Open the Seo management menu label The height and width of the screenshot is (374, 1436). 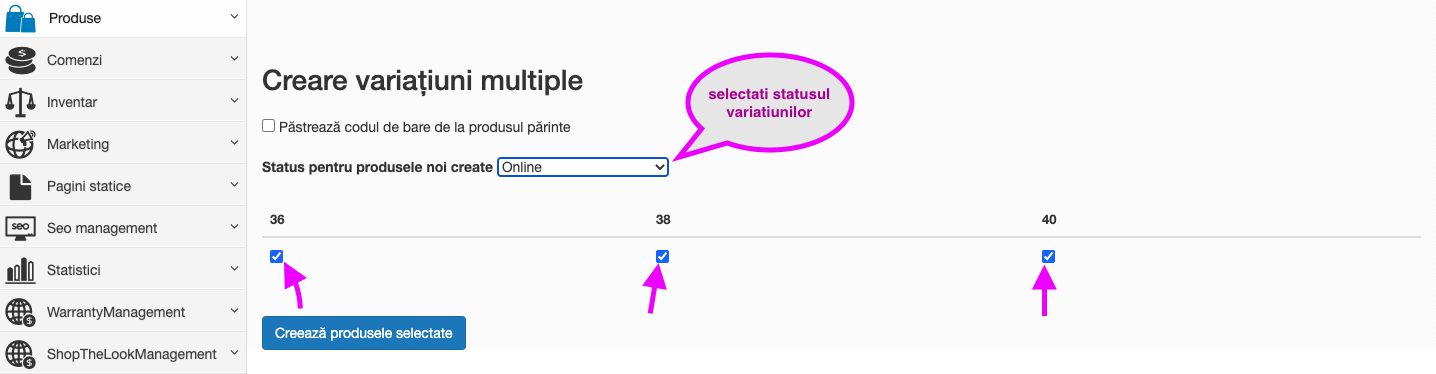pyautogui.click(x=102, y=228)
